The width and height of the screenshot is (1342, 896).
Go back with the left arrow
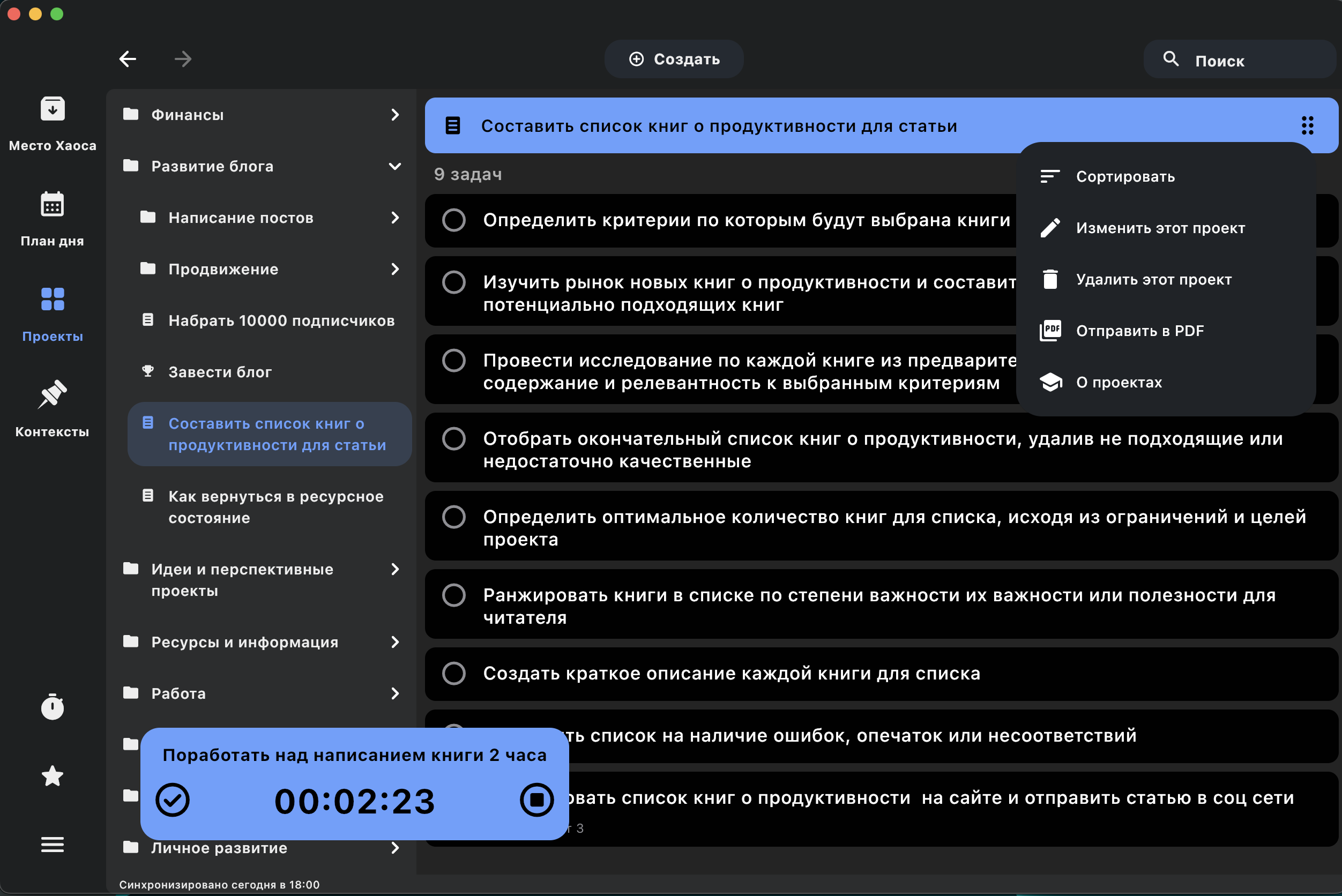click(x=128, y=59)
